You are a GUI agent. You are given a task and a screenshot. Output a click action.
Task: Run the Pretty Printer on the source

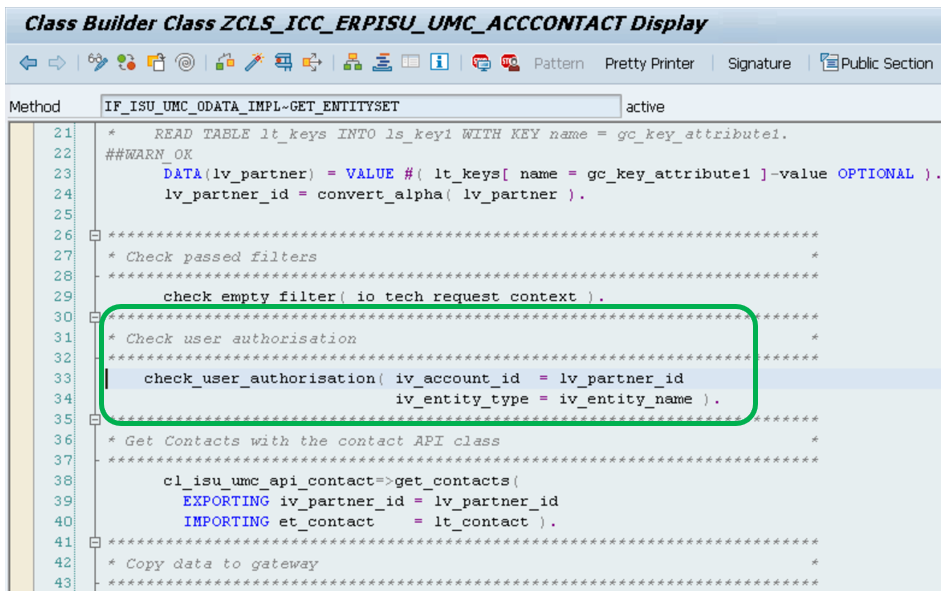pyautogui.click(x=648, y=63)
